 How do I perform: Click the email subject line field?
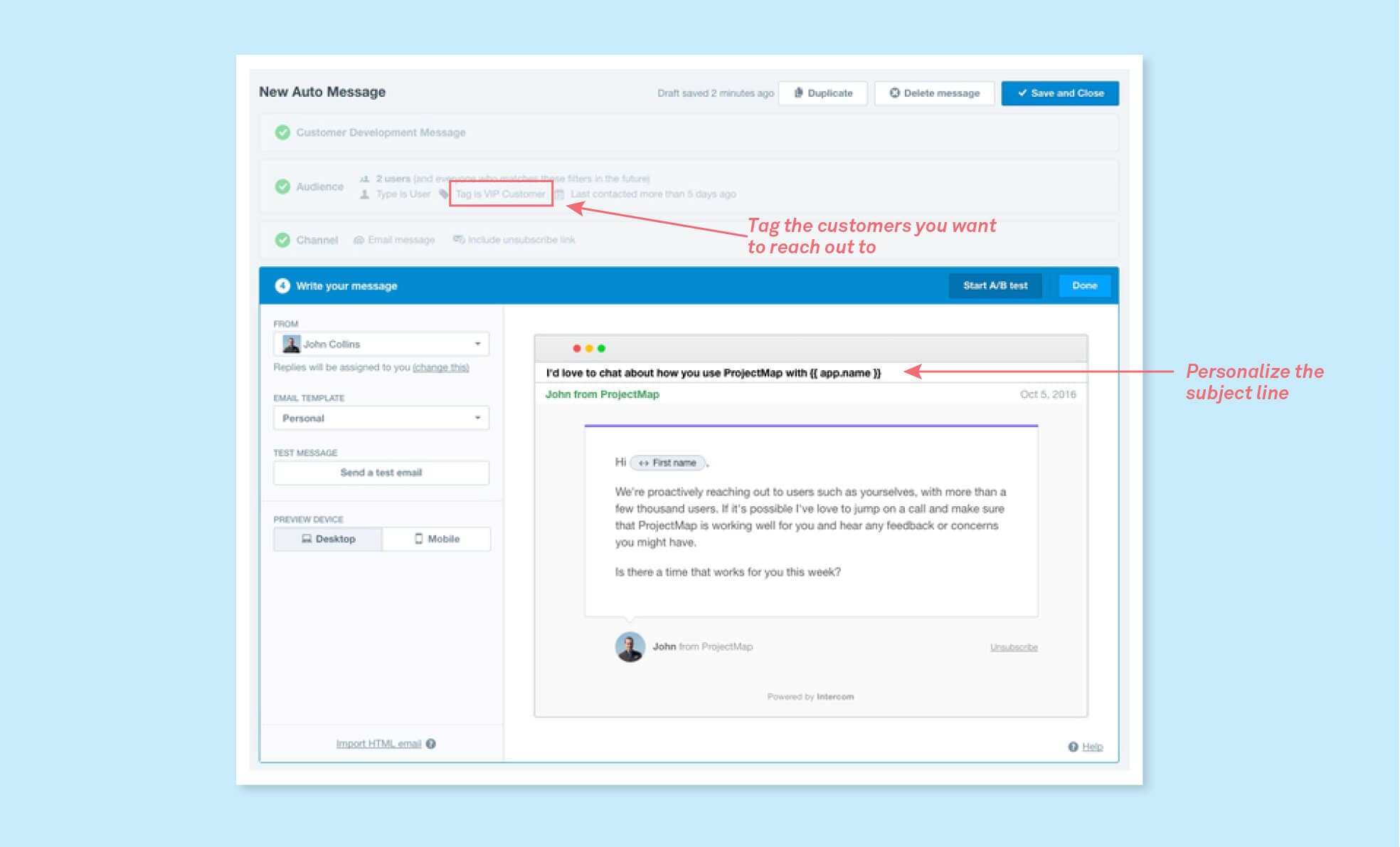tap(811, 373)
